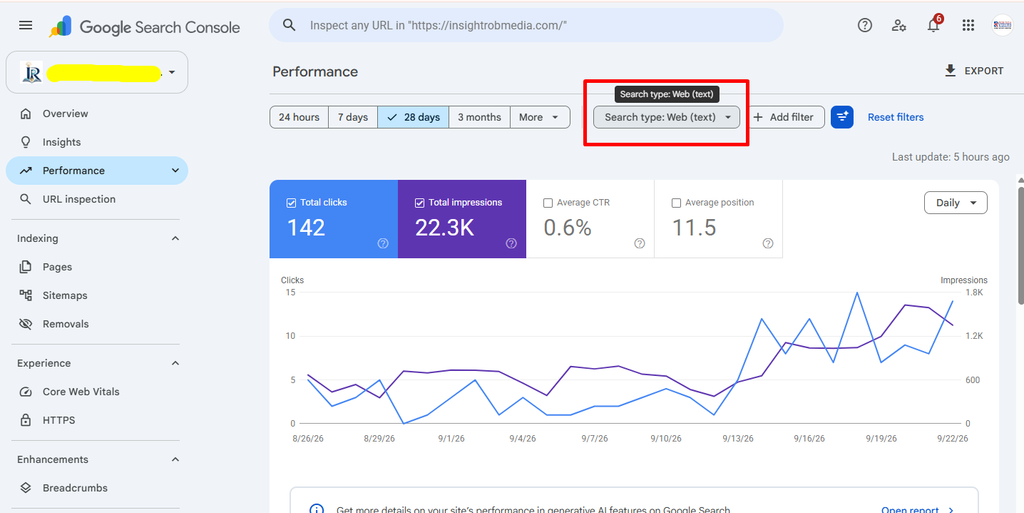Click help icon on Average position card
This screenshot has width=1024, height=513.
(x=768, y=243)
